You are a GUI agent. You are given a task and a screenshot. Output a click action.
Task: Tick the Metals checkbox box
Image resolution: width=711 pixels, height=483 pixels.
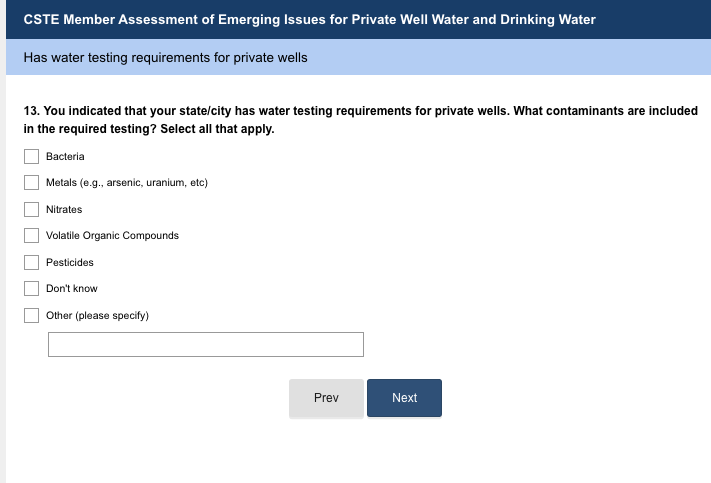point(31,183)
